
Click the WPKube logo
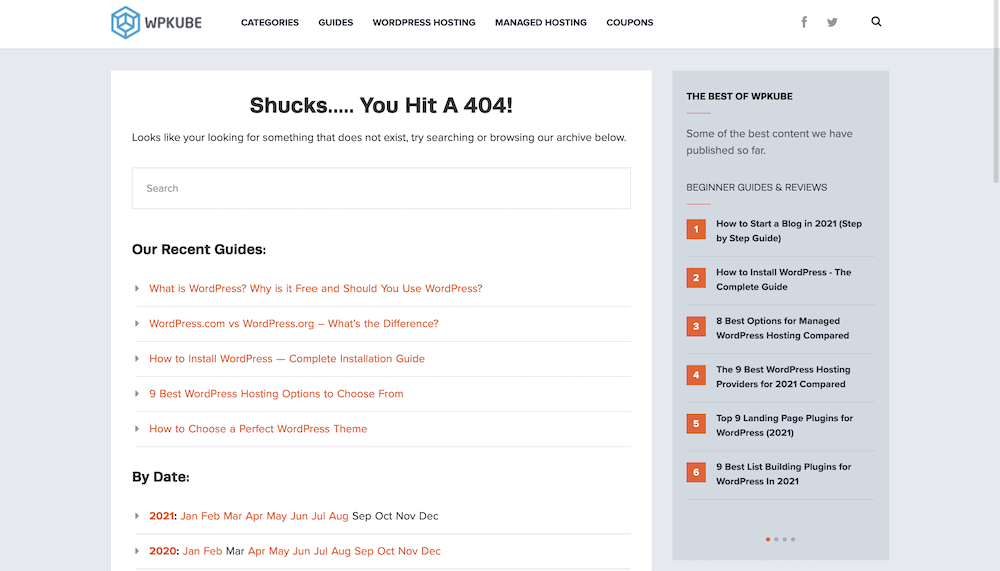(156, 22)
